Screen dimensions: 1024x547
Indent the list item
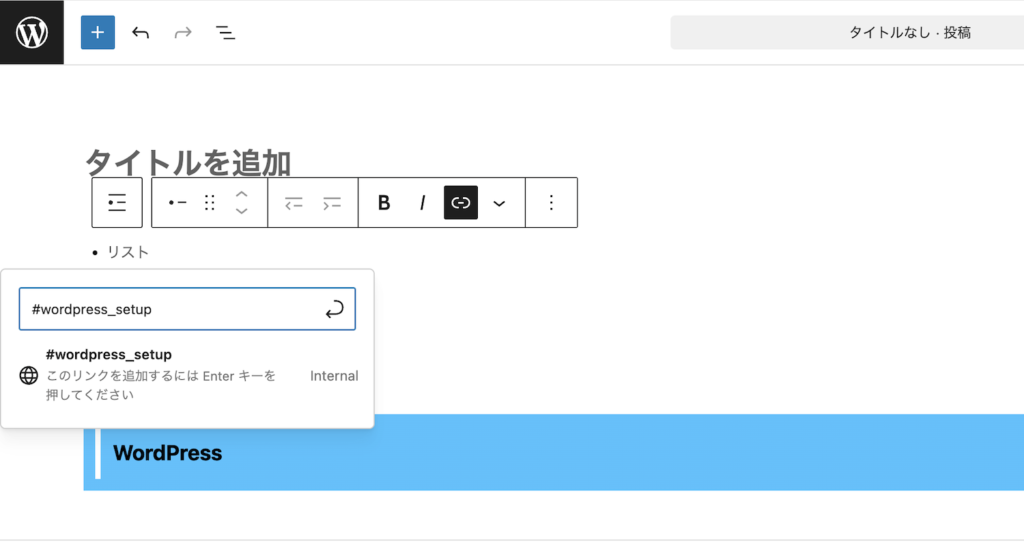tap(332, 203)
